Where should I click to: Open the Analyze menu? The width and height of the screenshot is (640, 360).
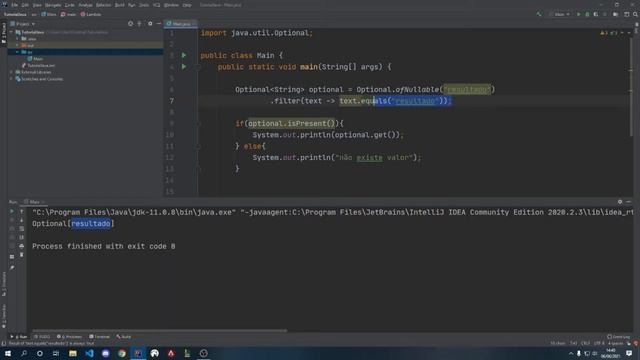85,5
